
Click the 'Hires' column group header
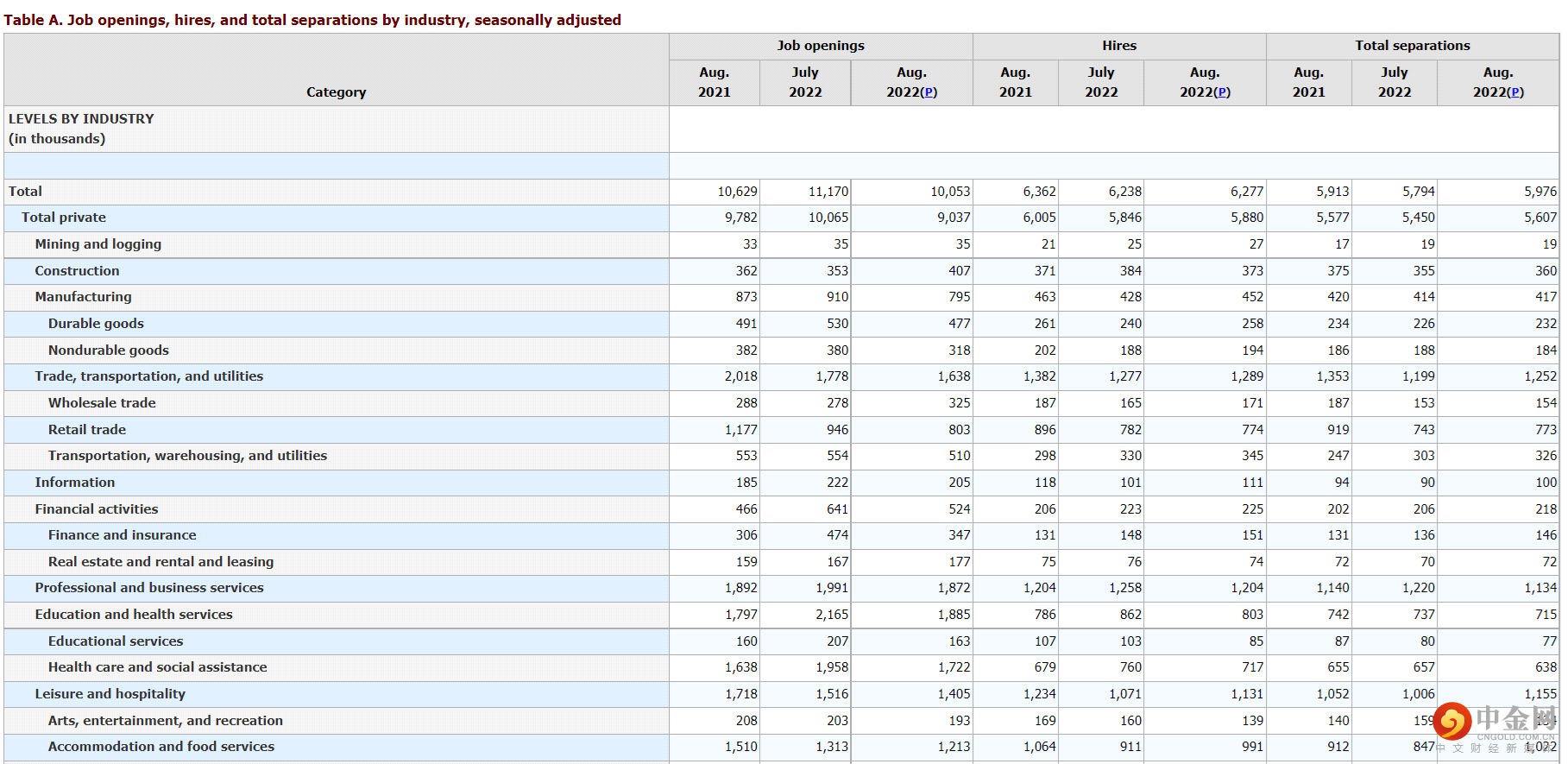(1119, 46)
